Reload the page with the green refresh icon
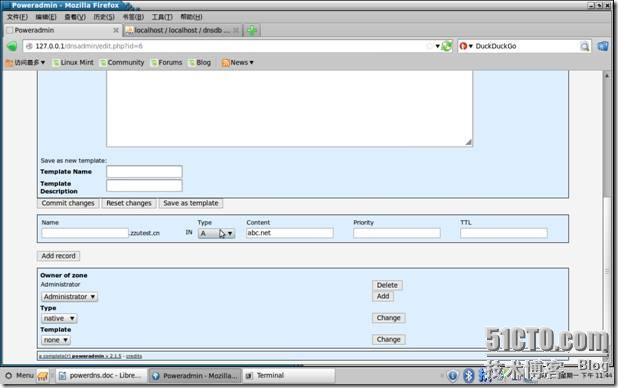The width and height of the screenshot is (618, 388). [x=447, y=46]
